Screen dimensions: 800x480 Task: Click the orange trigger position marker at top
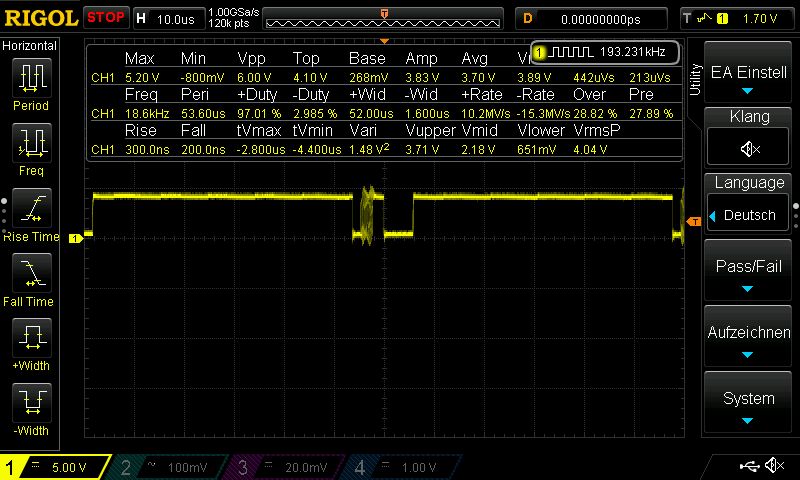[384, 13]
